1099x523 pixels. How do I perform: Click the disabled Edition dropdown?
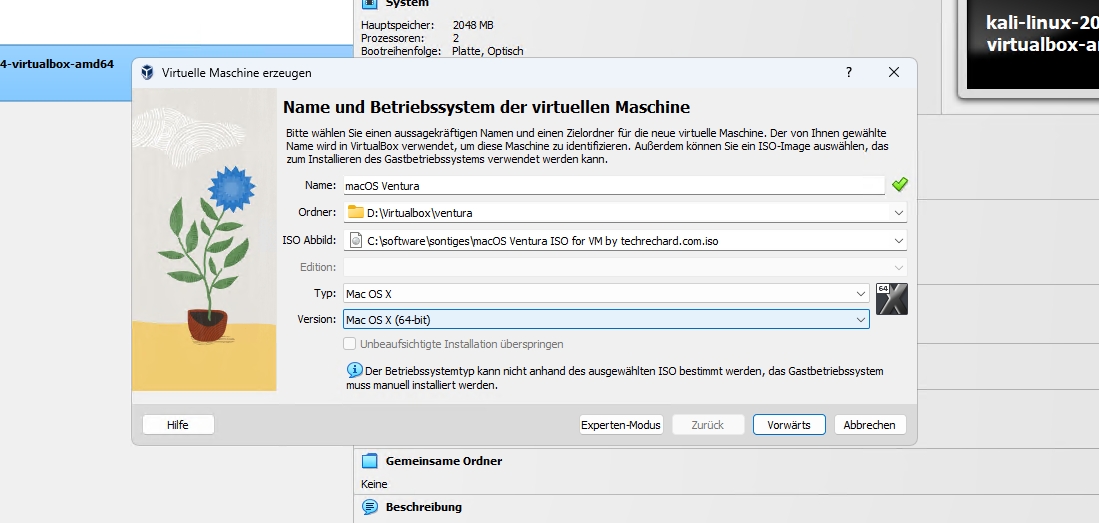pyautogui.click(x=625, y=267)
